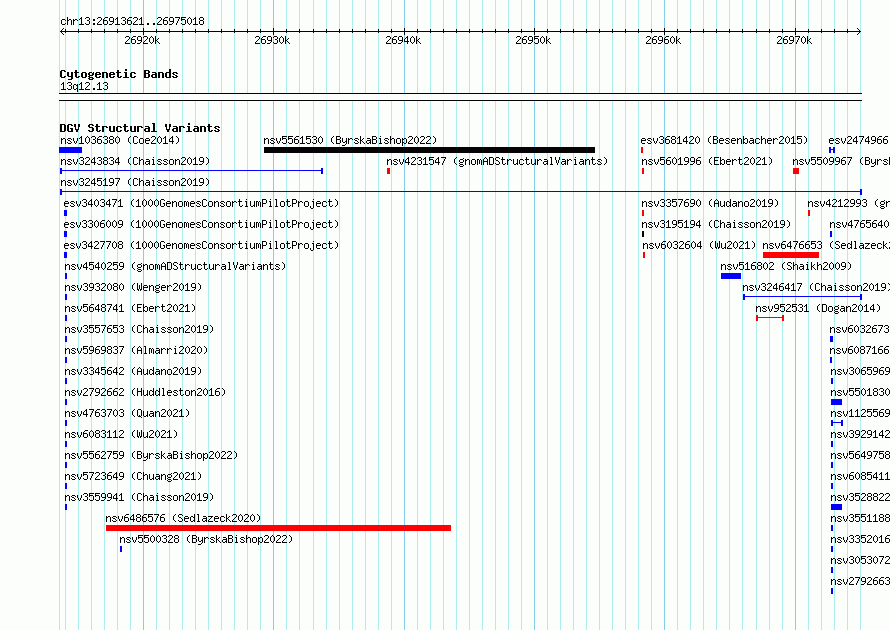Click nsv952531 (Dogan2014) label
This screenshot has width=890, height=630.
818,308
